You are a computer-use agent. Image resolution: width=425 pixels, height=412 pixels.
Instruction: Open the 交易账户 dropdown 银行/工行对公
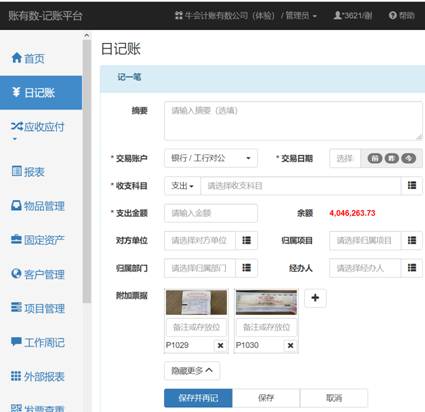(x=211, y=158)
